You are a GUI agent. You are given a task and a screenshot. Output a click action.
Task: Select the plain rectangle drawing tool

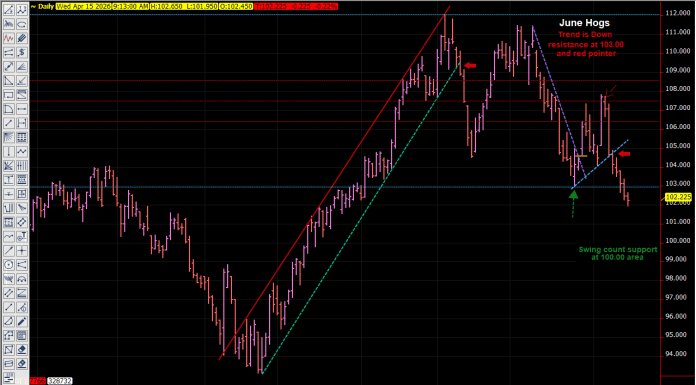click(x=8, y=95)
